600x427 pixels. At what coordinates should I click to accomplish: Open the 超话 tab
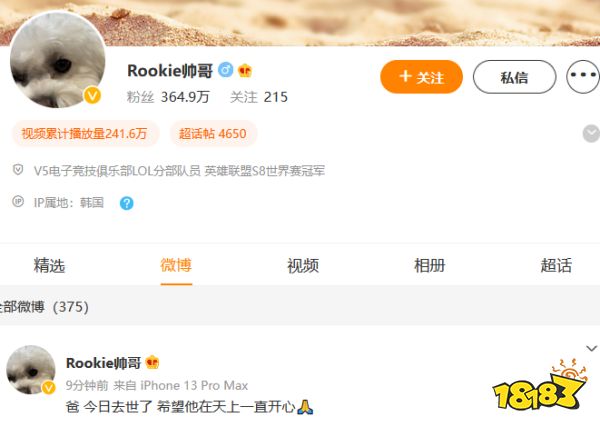[556, 266]
